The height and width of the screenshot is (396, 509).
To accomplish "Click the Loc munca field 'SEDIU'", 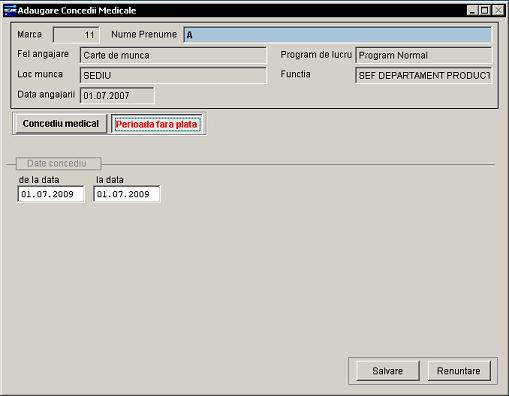I will 173,75.
